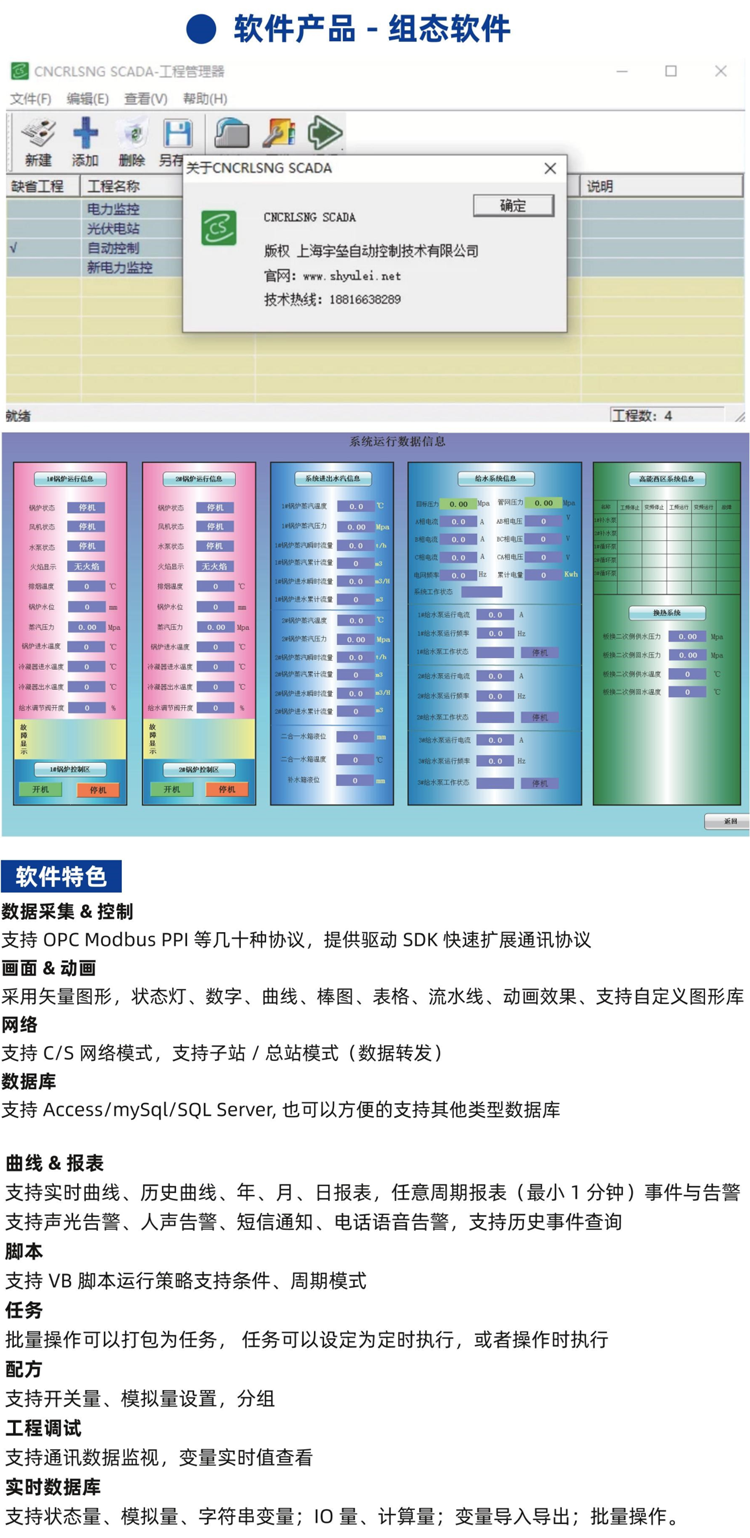Screen dimensions: 750x1538
Task: Open the 帮助(H) menu
Action: pyautogui.click(x=205, y=98)
